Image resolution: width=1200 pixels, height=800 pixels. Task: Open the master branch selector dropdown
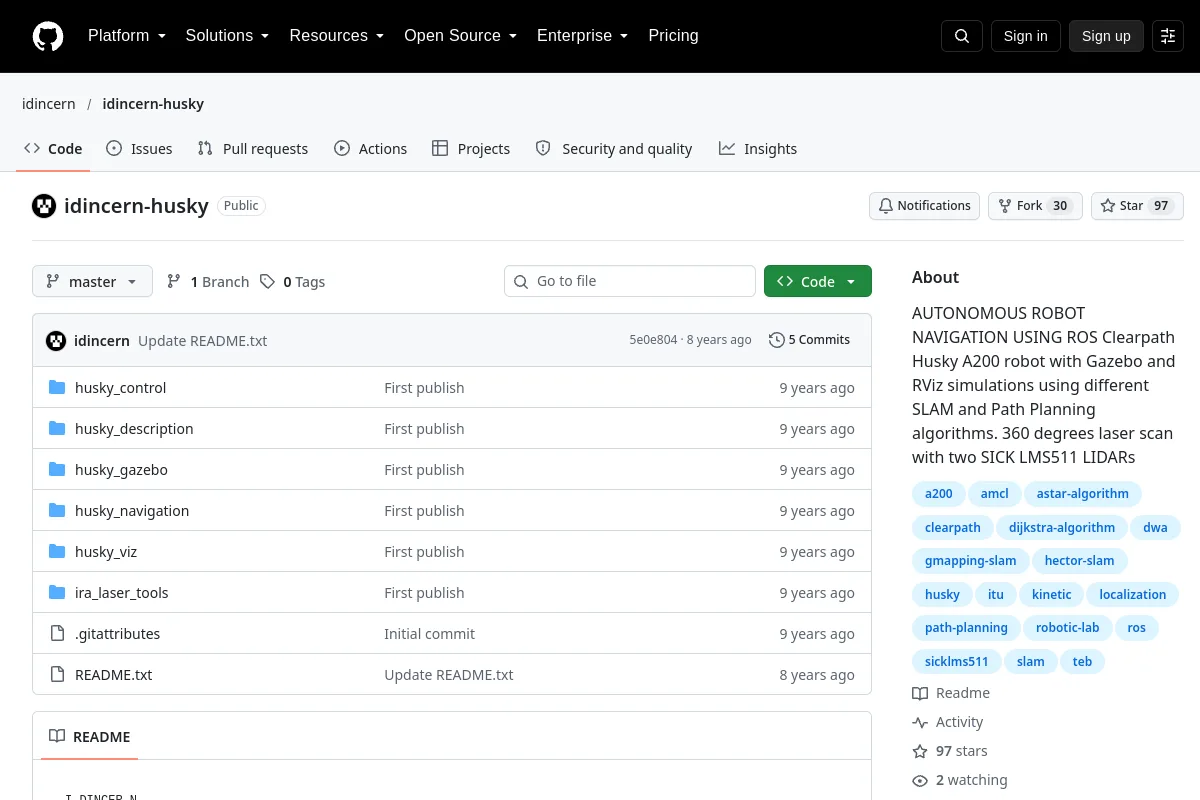(x=92, y=281)
